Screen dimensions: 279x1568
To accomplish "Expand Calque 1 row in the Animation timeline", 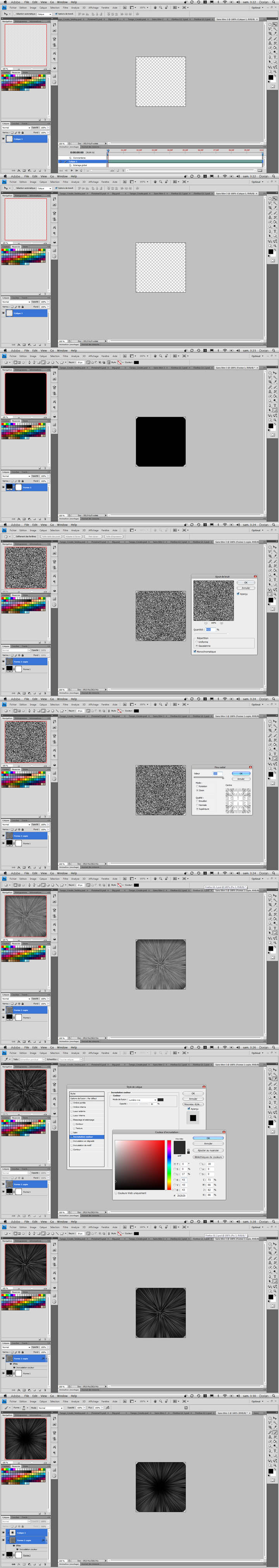I will (x=61, y=161).
